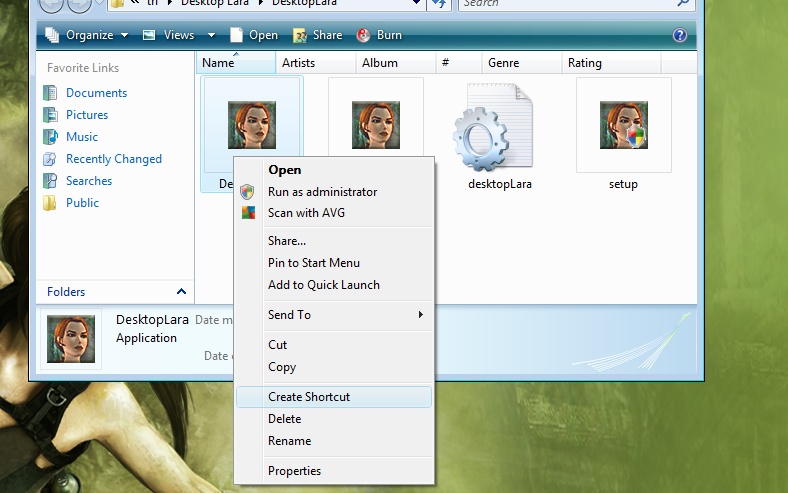Click the Burn disc icon

[x=363, y=35]
